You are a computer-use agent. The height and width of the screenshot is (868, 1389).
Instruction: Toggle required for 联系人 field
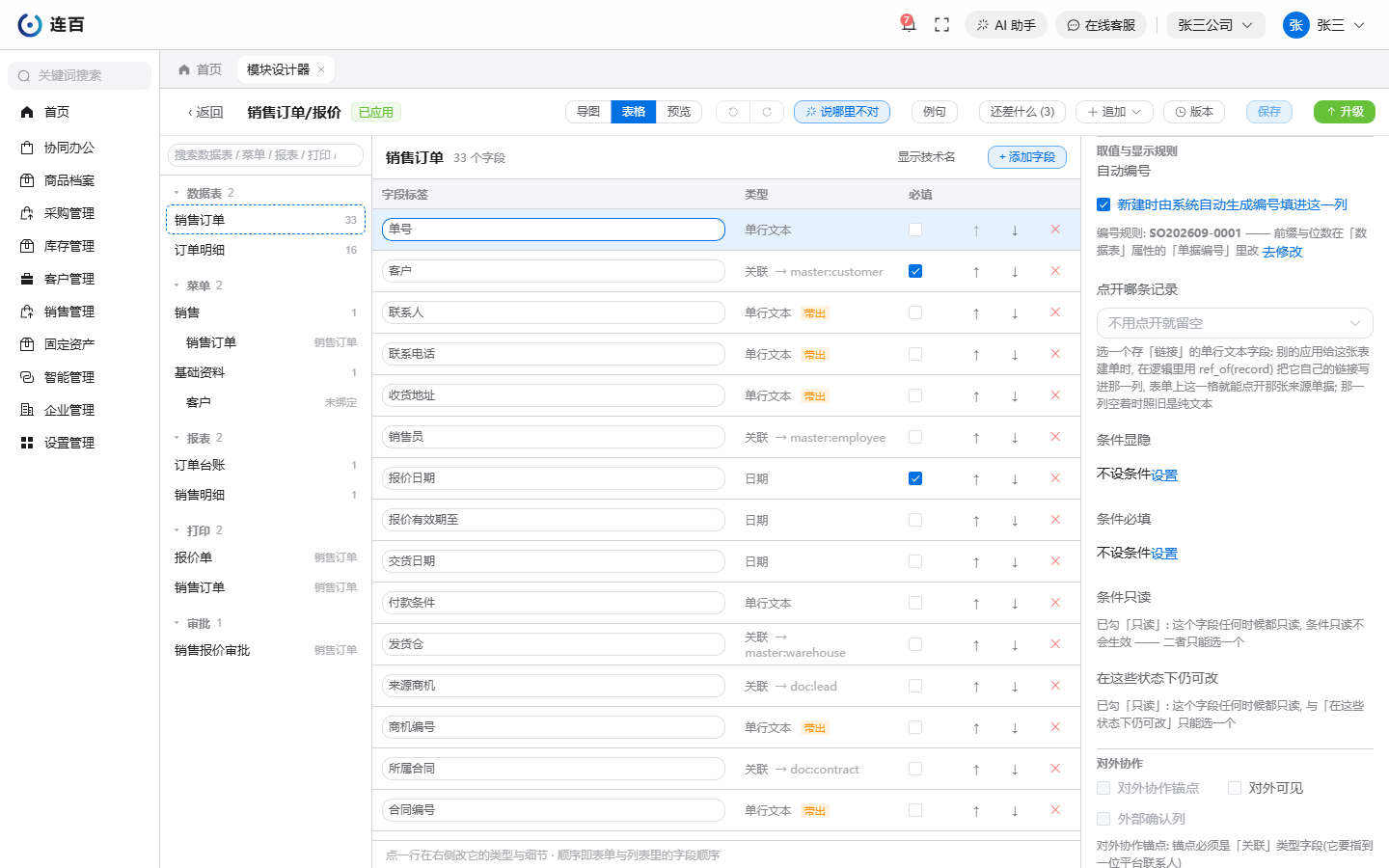click(915, 312)
